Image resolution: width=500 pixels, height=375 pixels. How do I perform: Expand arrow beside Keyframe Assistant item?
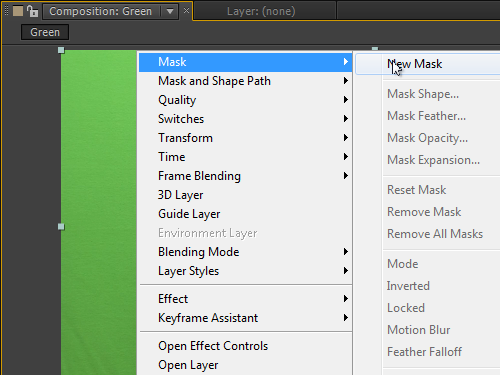346,318
